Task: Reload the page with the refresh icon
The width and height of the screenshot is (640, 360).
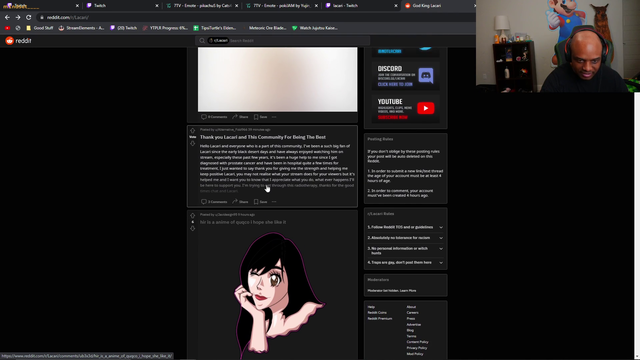Action: point(29,18)
